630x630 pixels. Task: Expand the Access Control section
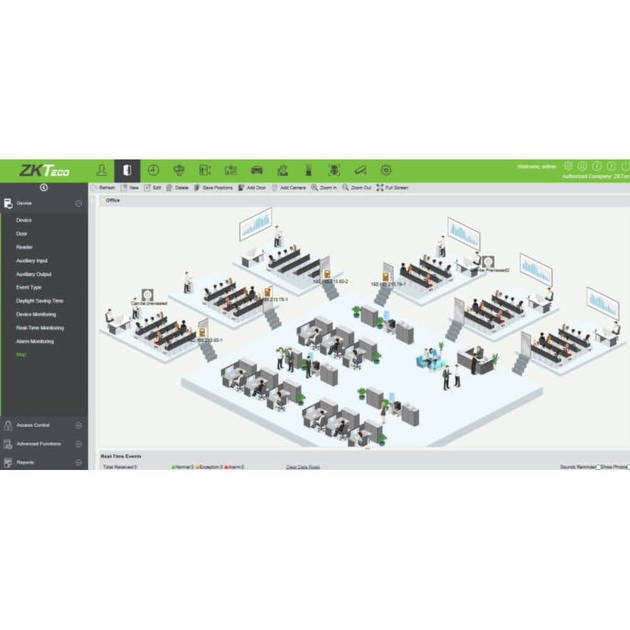[78, 425]
